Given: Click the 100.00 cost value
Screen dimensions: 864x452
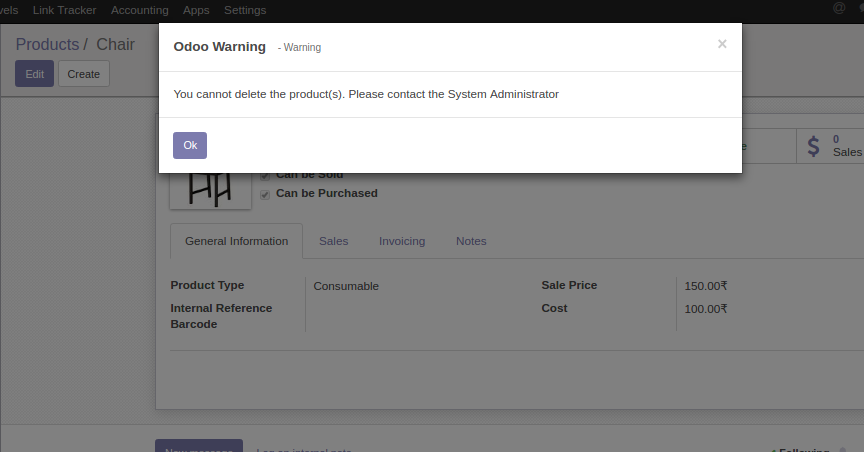Looking at the screenshot, I should tap(705, 309).
